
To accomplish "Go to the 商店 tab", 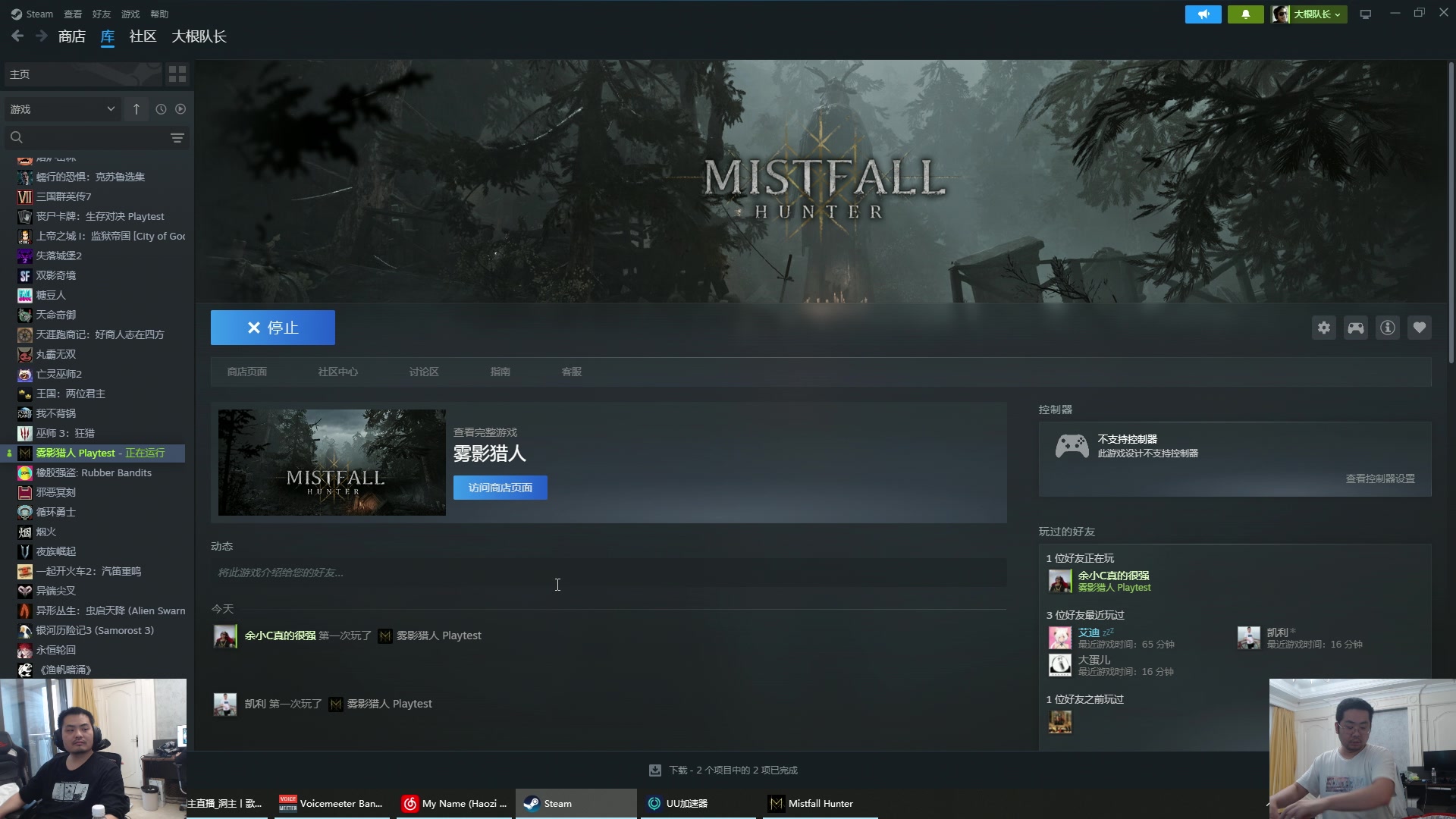I will coord(72,36).
